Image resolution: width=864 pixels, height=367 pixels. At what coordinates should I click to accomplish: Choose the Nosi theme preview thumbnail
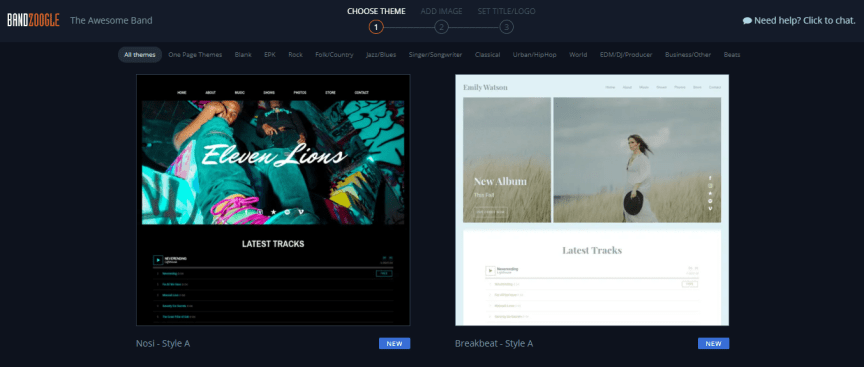(273, 200)
